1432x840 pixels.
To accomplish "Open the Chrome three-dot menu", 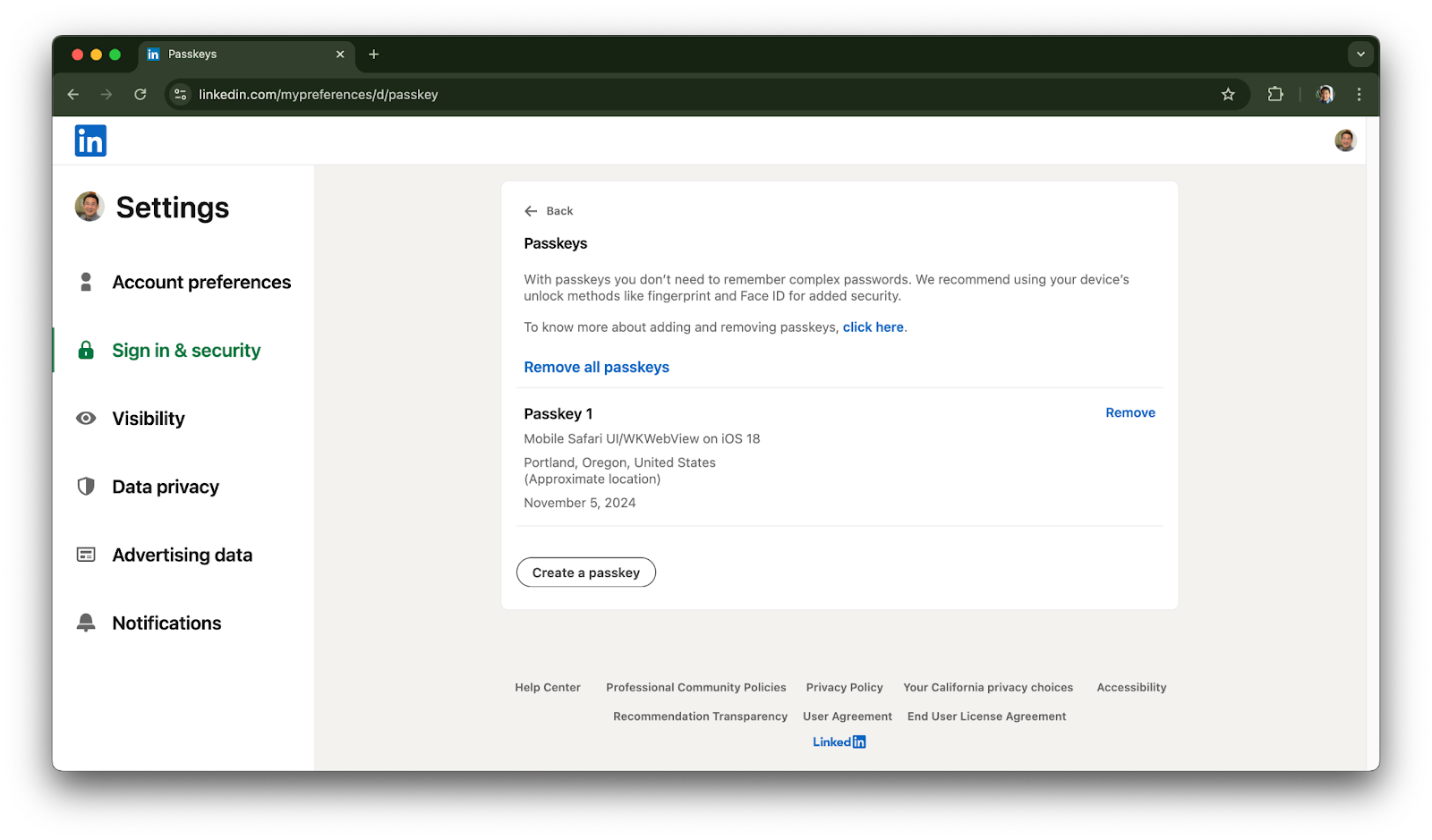I will point(1359,94).
